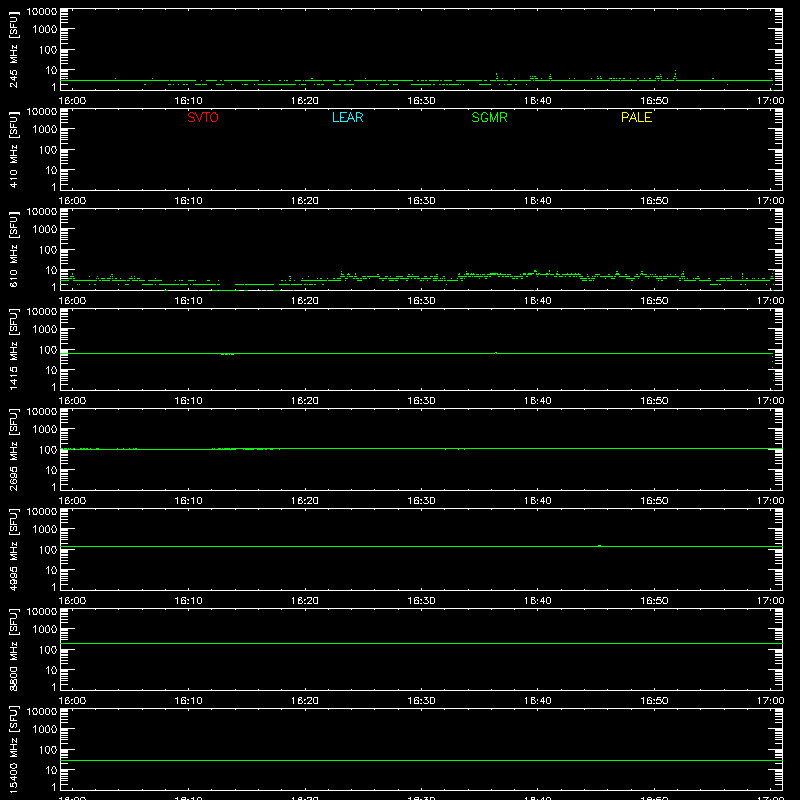This screenshot has width=800, height=800.
Task: Click the 10000 tick label on the 8800 MHz axis
Action: click(x=41, y=612)
